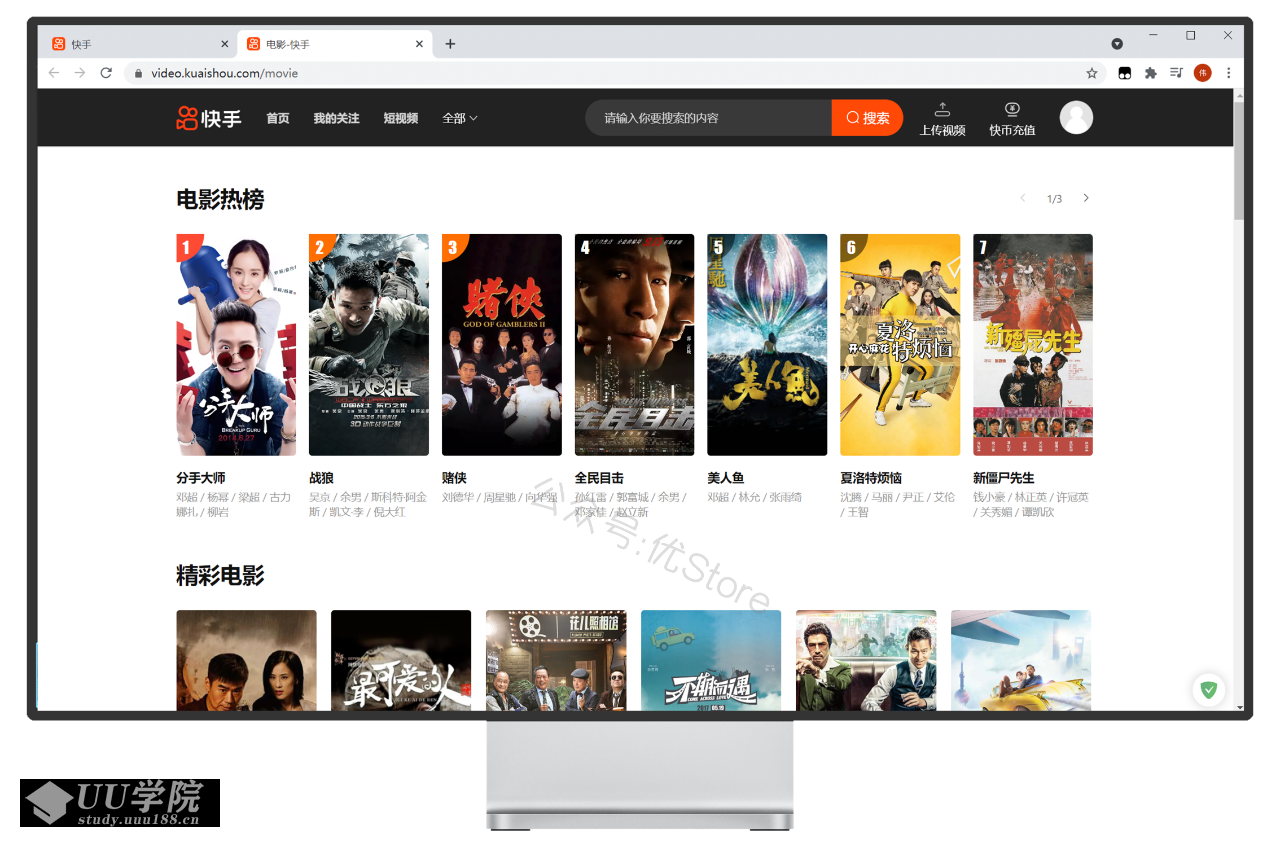The height and width of the screenshot is (847, 1280).
Task: Open the 花儿照相馆 movie thumbnail
Action: (556, 660)
